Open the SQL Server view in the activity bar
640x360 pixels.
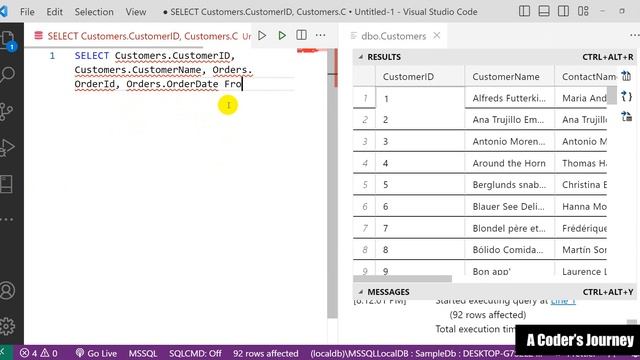7,184
